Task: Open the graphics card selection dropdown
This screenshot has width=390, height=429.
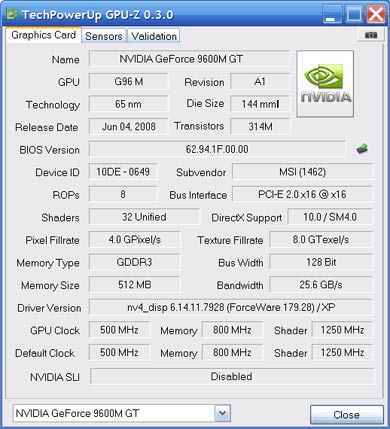Action: [x=222, y=413]
